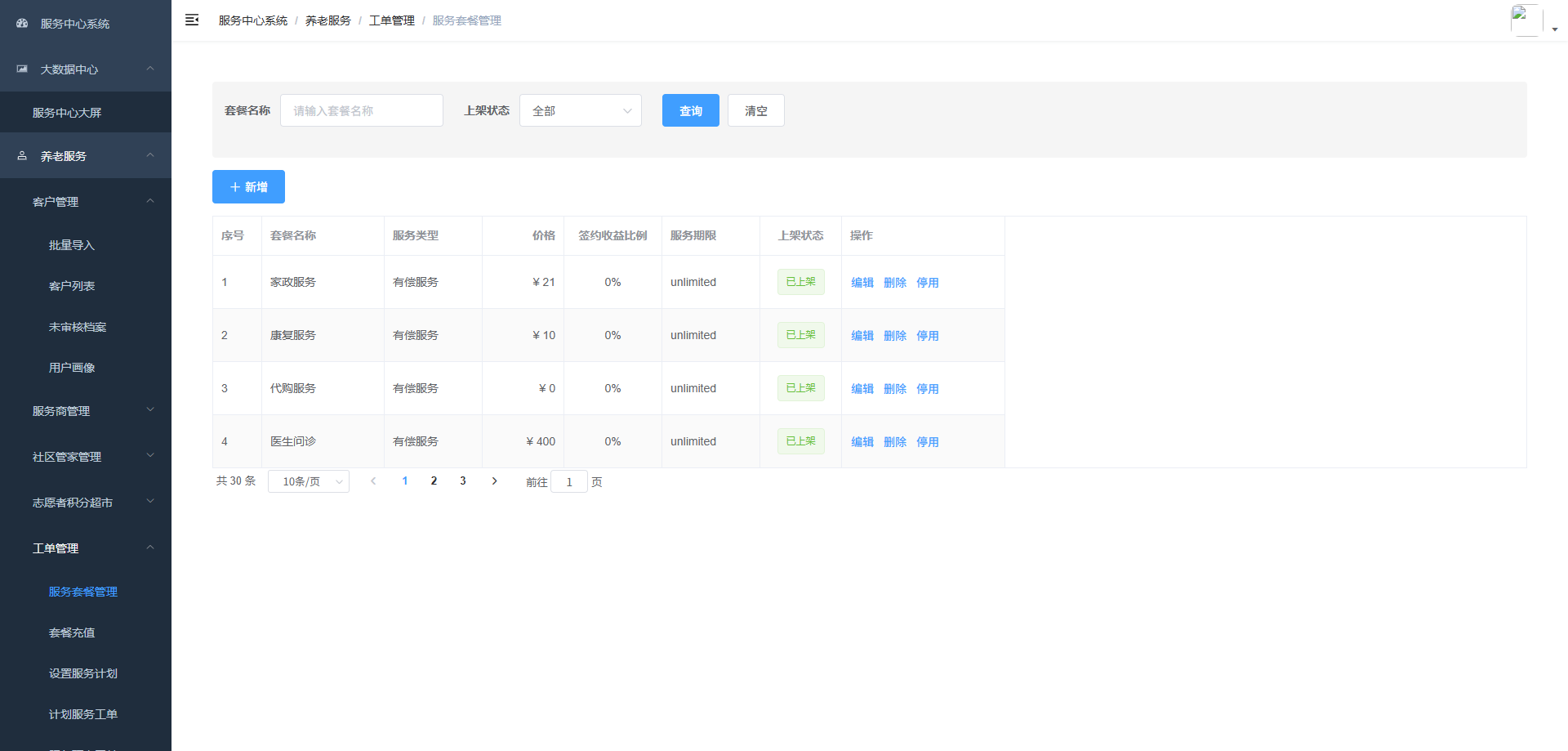Click the 大数据中心 chart icon

[x=22, y=69]
